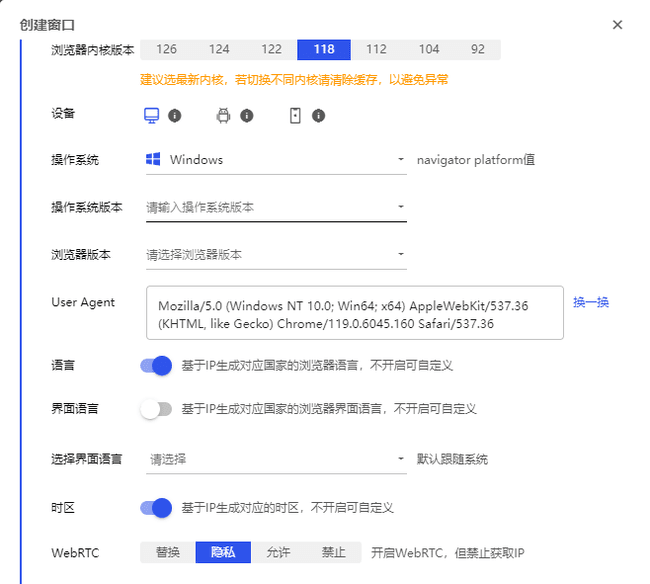Click 换一换 to regenerate User Agent
The width and height of the screenshot is (650, 584).
point(591,302)
